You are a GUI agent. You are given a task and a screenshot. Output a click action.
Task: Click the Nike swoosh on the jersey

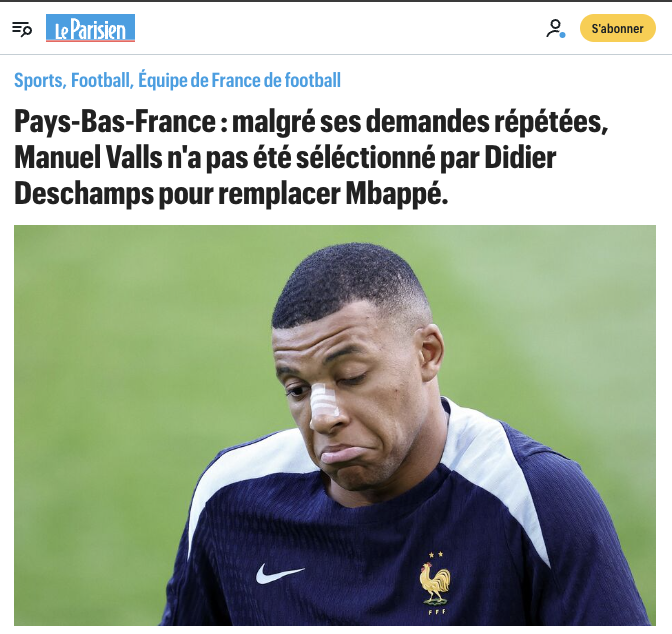pos(280,573)
